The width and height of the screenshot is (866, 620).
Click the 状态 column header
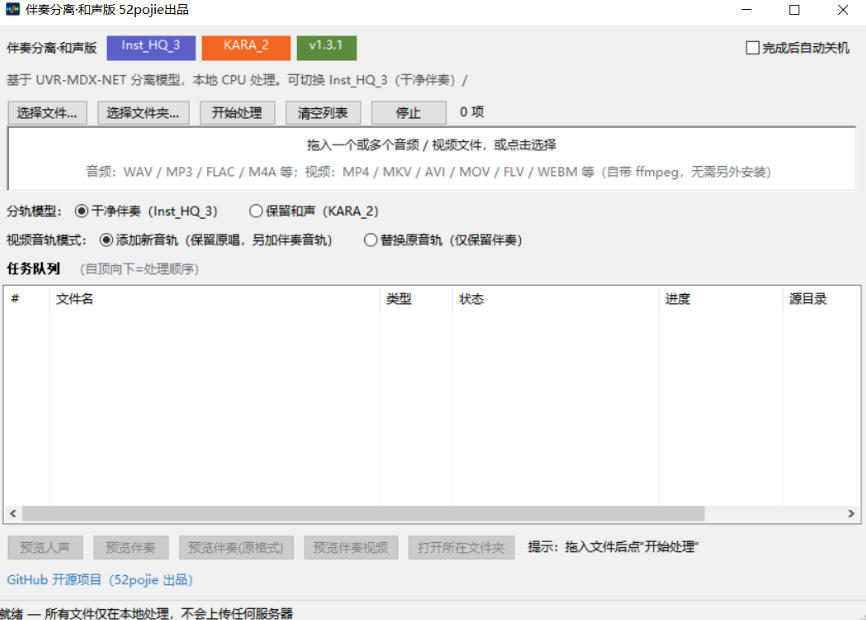[555, 299]
